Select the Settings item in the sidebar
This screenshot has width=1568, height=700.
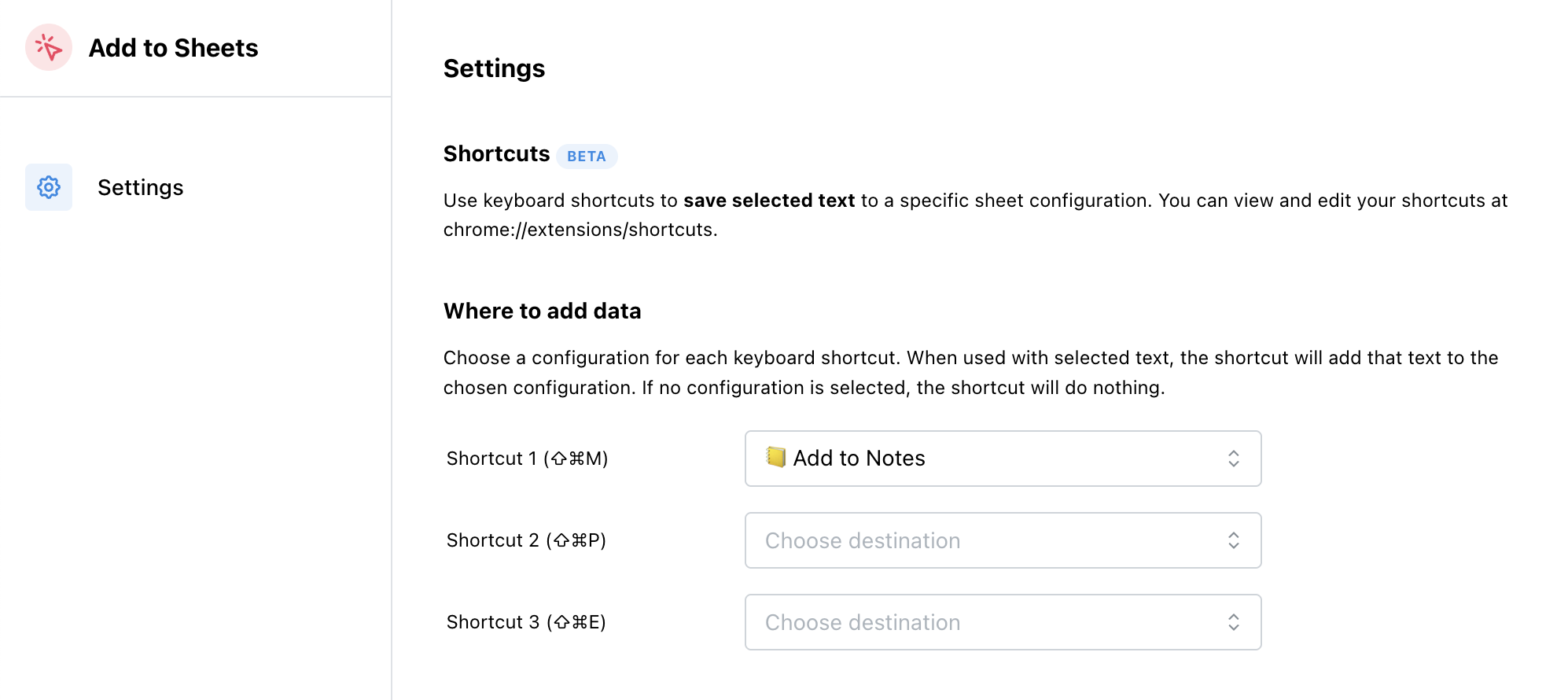(140, 187)
